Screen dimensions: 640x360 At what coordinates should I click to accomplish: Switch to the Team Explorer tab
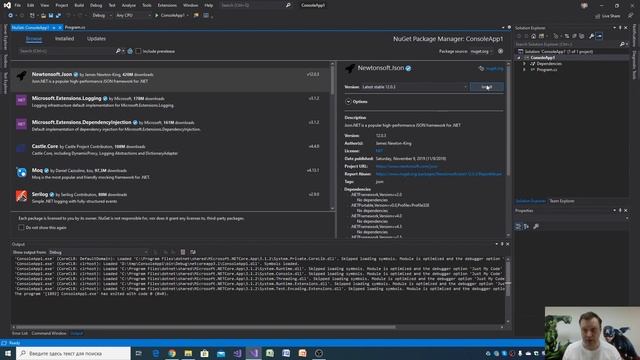click(x=562, y=201)
